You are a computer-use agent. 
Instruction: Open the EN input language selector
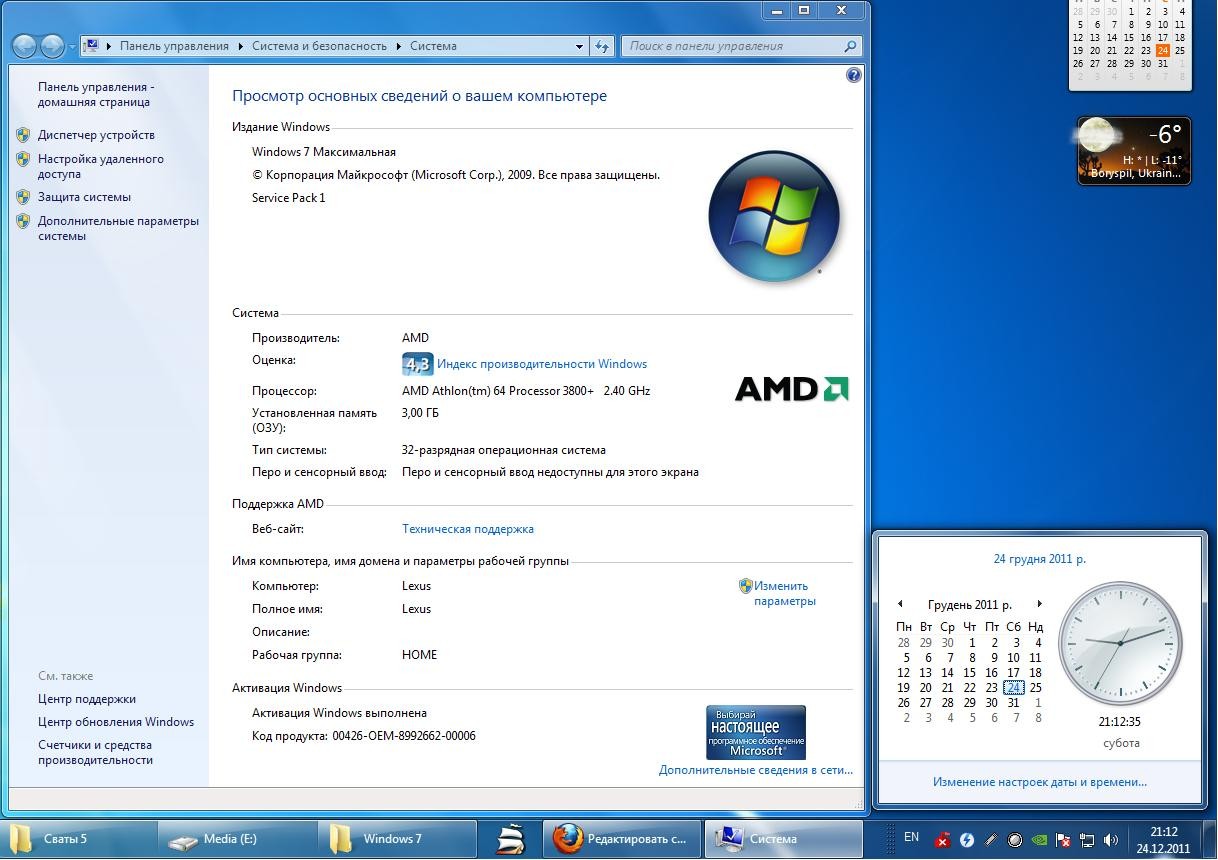click(x=911, y=837)
